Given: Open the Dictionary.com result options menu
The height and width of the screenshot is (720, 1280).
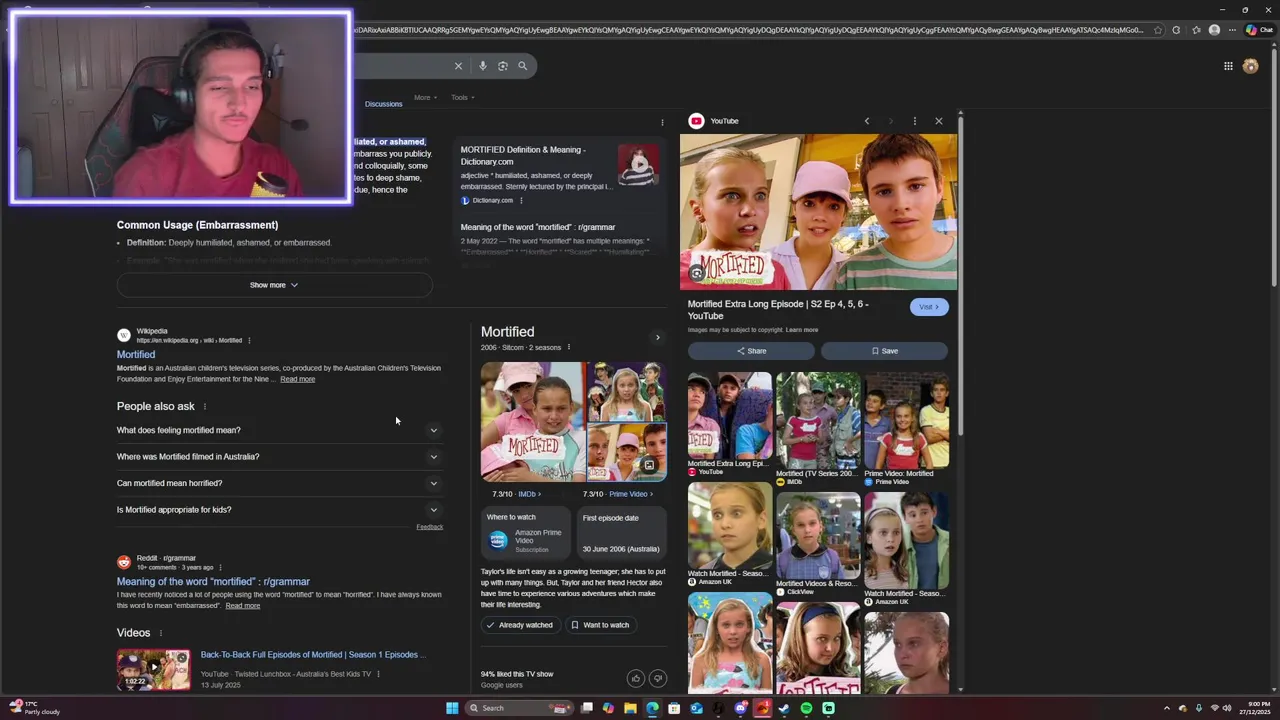Looking at the screenshot, I should pos(521,200).
